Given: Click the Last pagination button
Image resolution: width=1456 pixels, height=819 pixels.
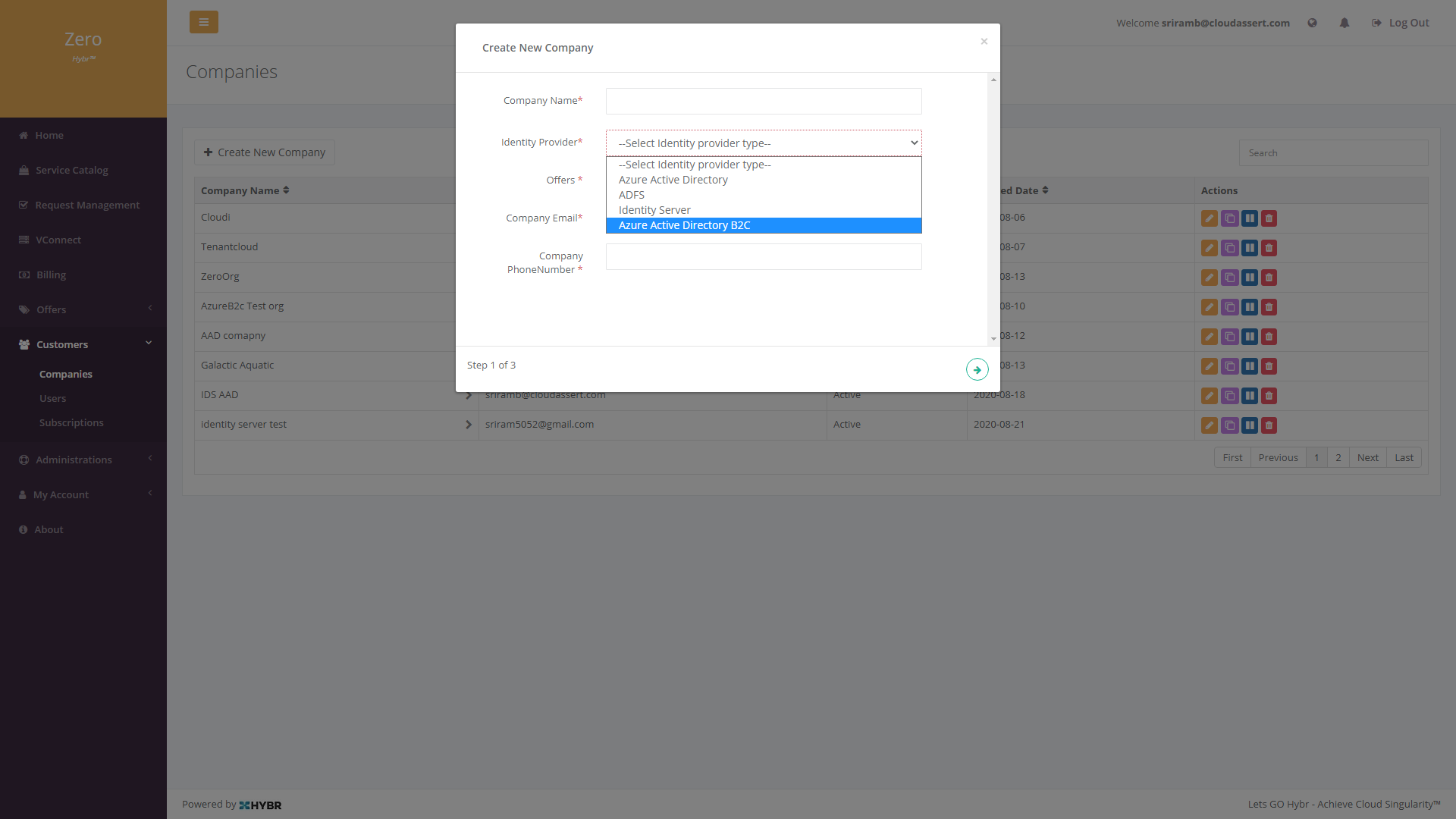Looking at the screenshot, I should coord(1404,457).
